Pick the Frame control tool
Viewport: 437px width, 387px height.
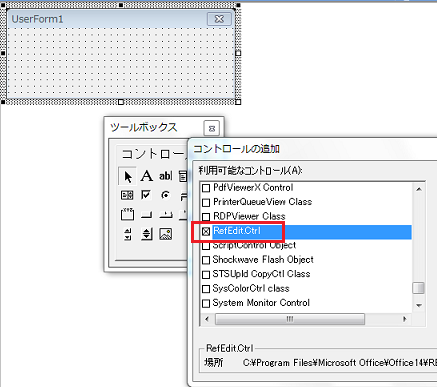[x=127, y=214]
